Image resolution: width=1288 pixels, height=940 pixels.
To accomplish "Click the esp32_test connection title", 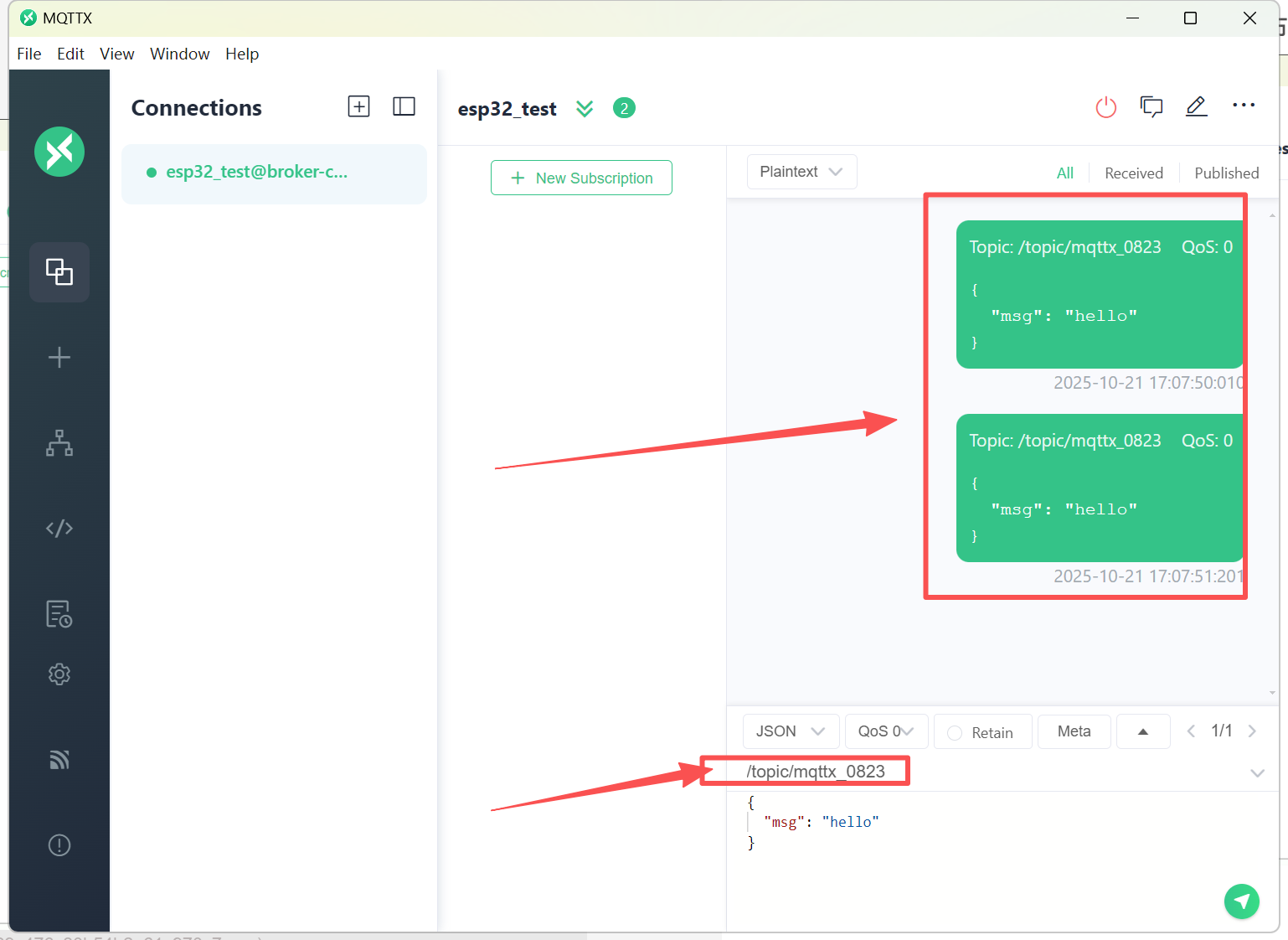I will (507, 109).
